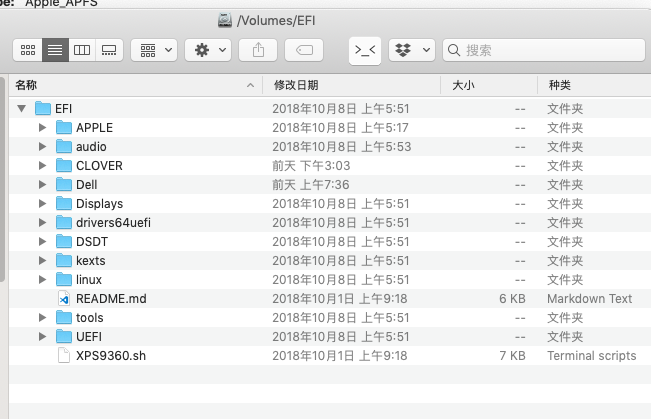Select the XPS9360.sh file name
The image size is (651, 419).
(111, 356)
